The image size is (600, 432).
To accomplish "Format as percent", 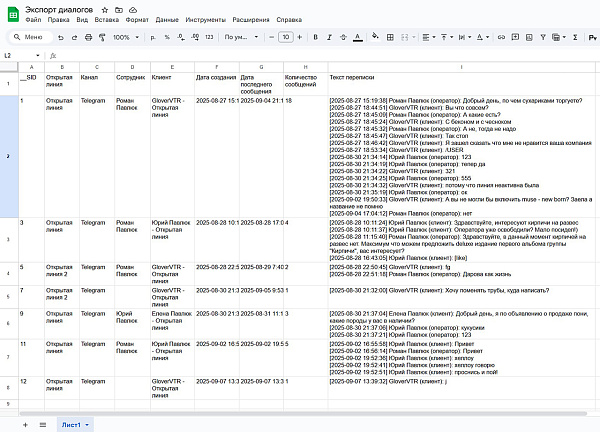I will (167, 37).
